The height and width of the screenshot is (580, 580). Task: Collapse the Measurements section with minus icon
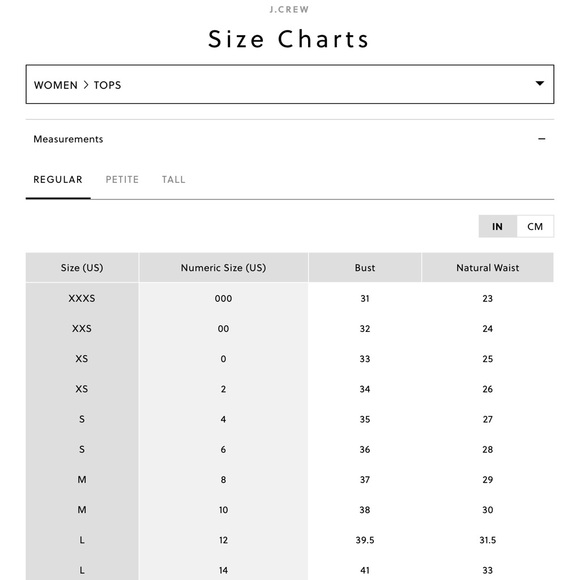542,139
